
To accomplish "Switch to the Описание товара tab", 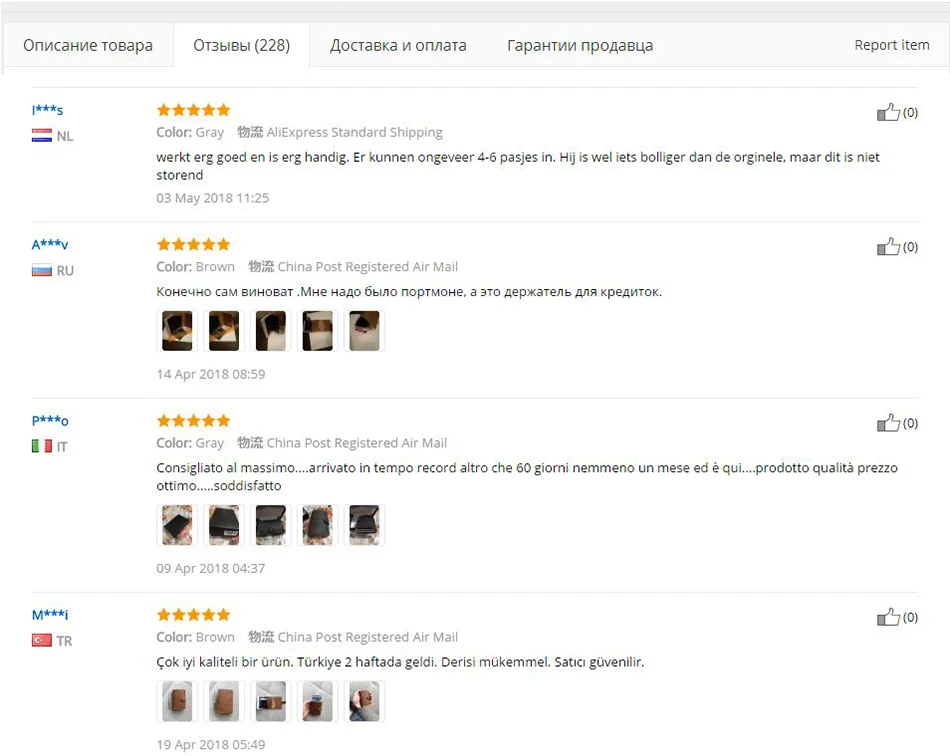I will [88, 45].
